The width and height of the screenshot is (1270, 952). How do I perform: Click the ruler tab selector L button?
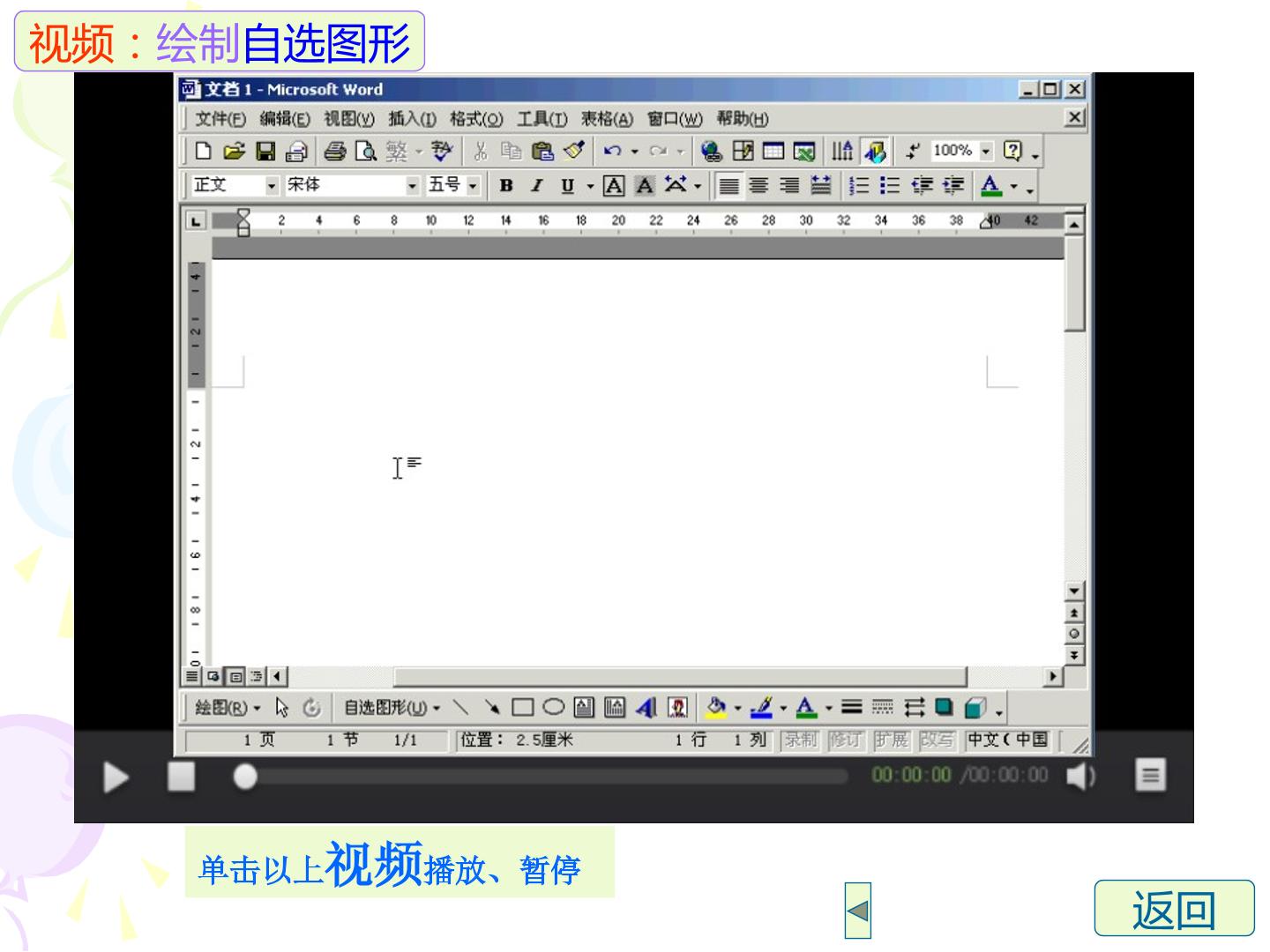[195, 221]
